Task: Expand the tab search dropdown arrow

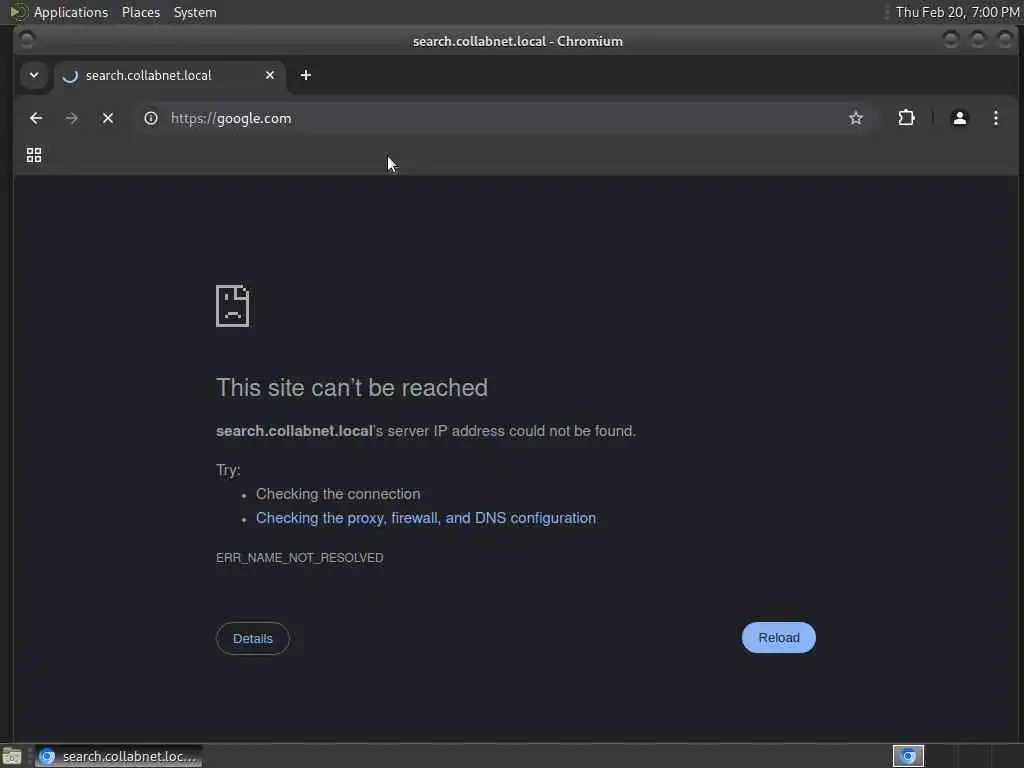Action: (x=34, y=75)
